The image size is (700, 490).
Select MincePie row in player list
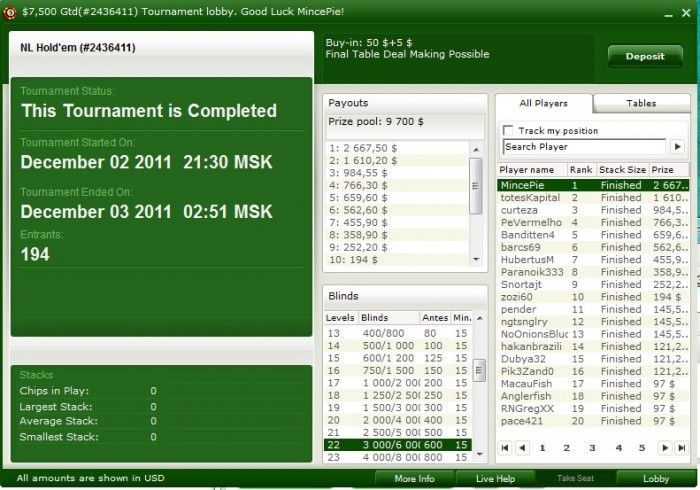[x=593, y=185]
